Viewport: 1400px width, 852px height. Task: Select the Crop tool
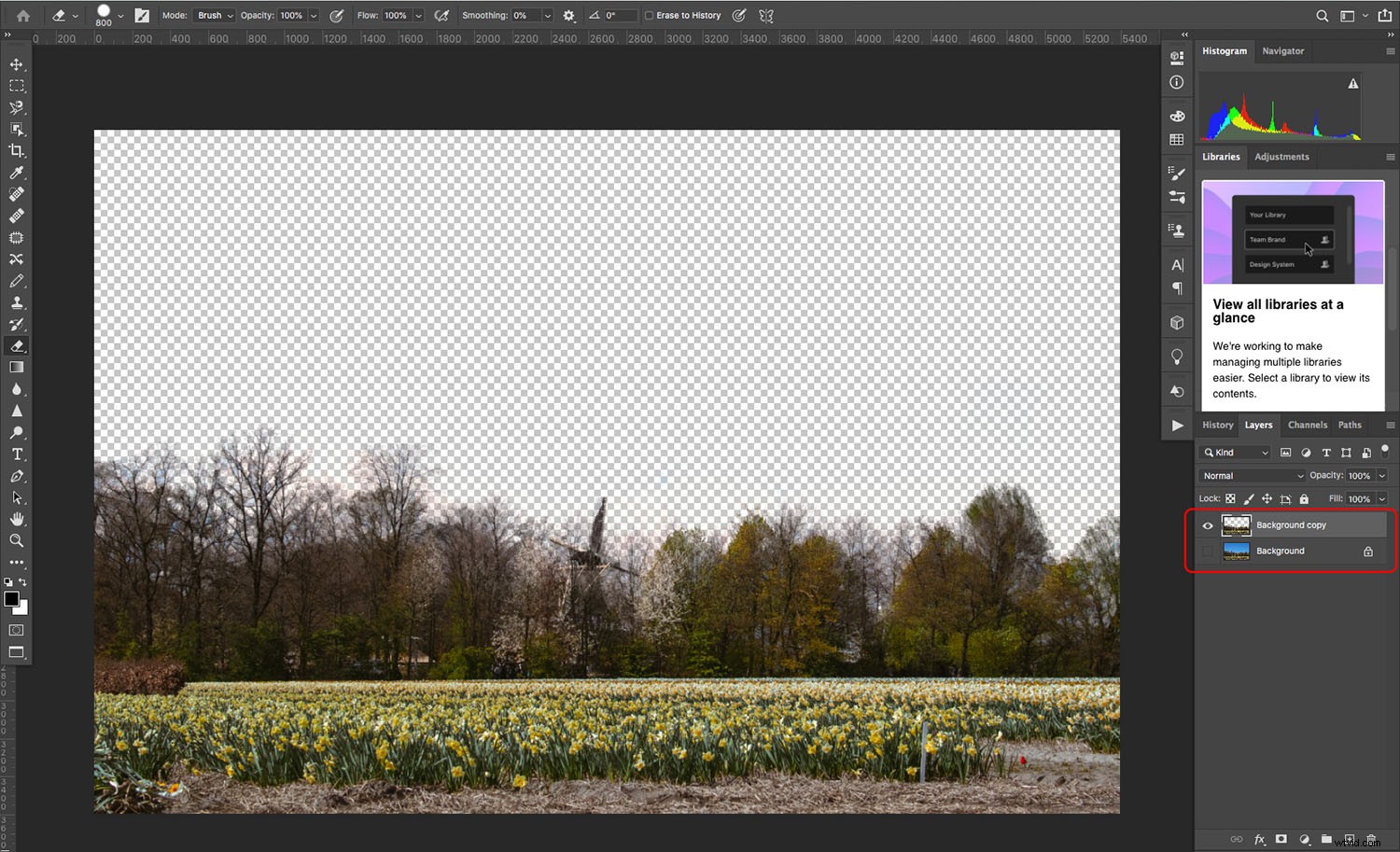click(x=16, y=151)
